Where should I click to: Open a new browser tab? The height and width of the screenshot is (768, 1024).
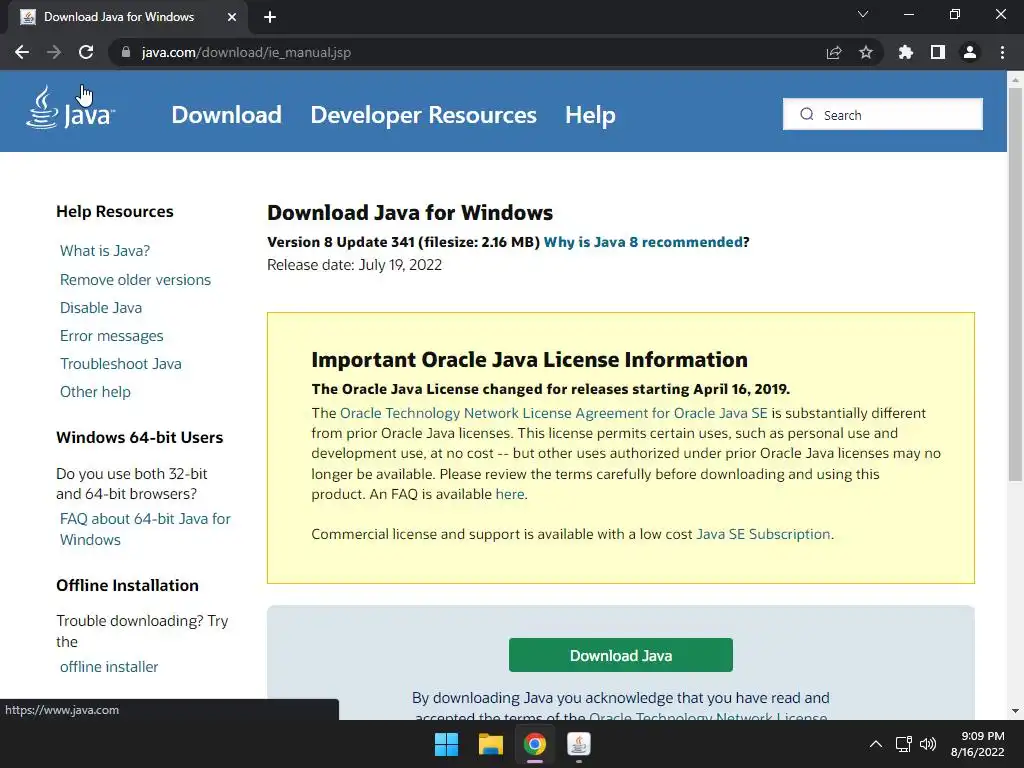pyautogui.click(x=270, y=17)
